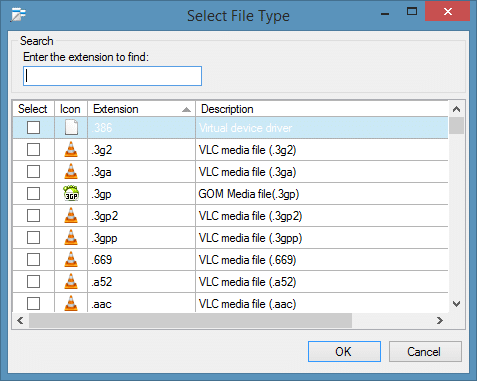Screen dimensions: 477x381
Task: Check the box for .386 extension
Action: tap(33, 127)
